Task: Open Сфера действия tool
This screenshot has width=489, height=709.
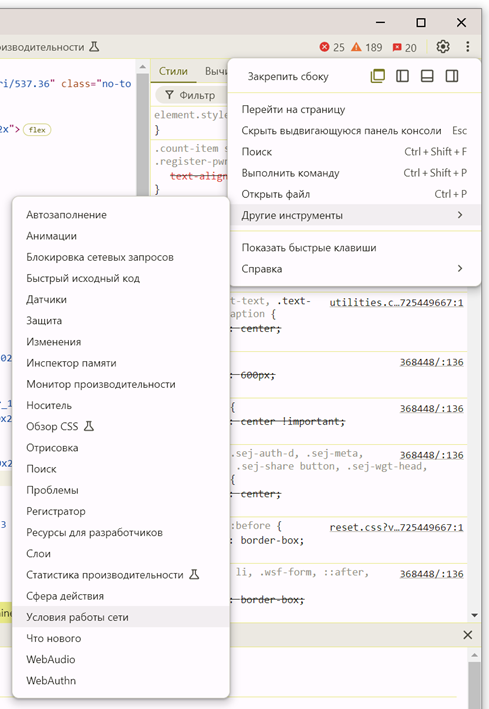Action: (121, 596)
